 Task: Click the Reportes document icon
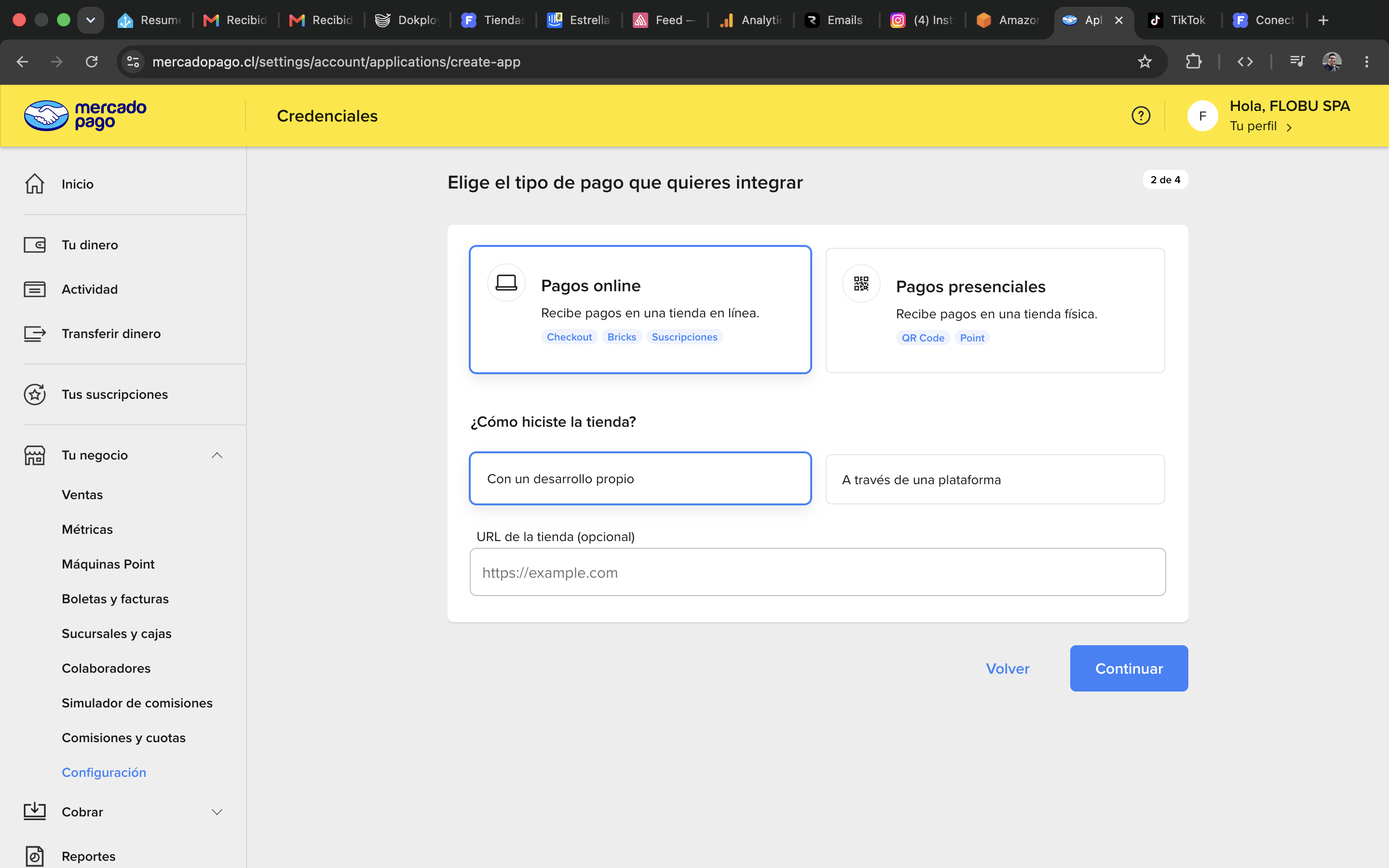(x=34, y=856)
